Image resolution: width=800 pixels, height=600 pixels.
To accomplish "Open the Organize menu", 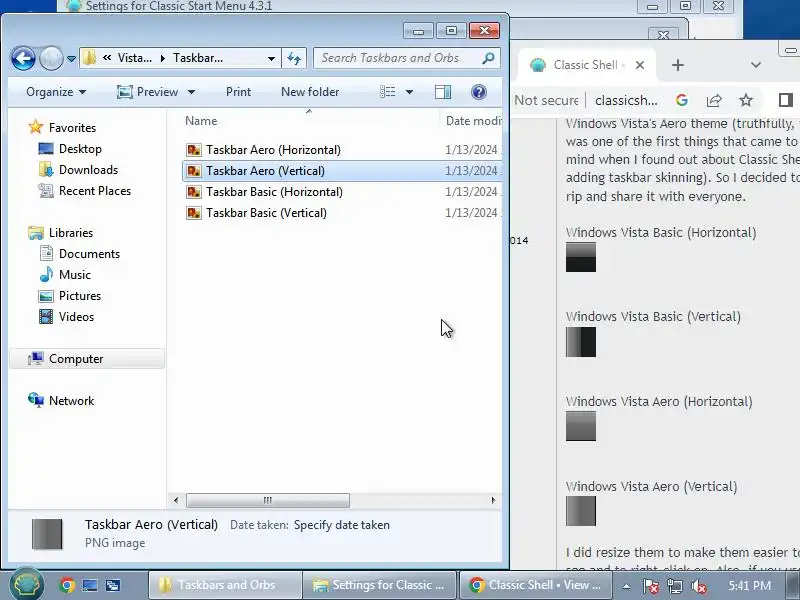I will (x=56, y=92).
